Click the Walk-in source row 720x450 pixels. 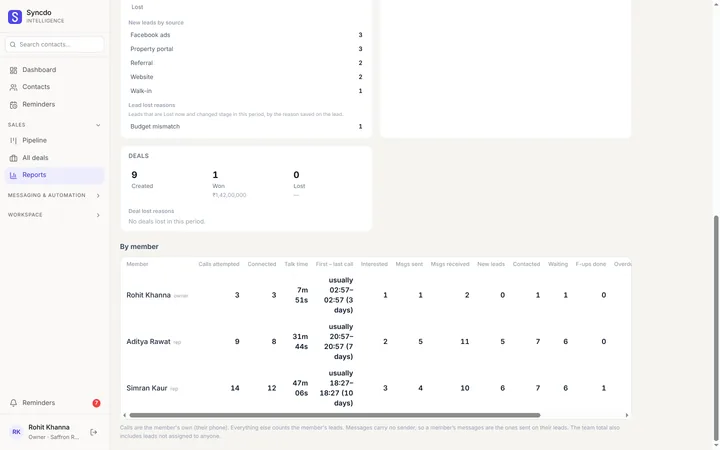pos(246,91)
